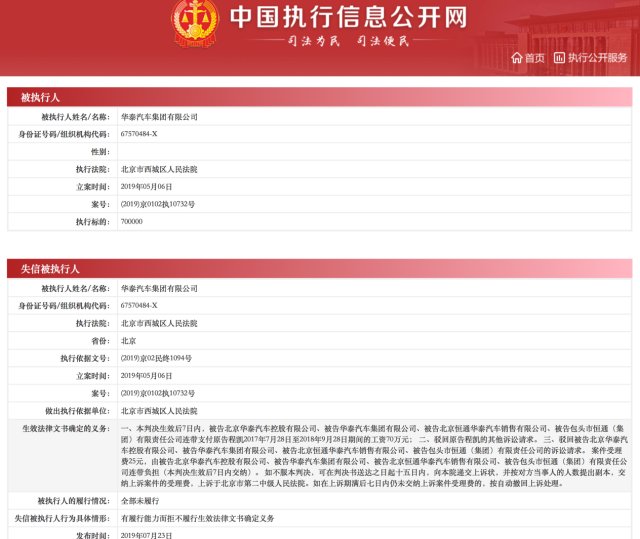640x539 pixels.
Task: Click the province value 北京
Action: click(128, 341)
